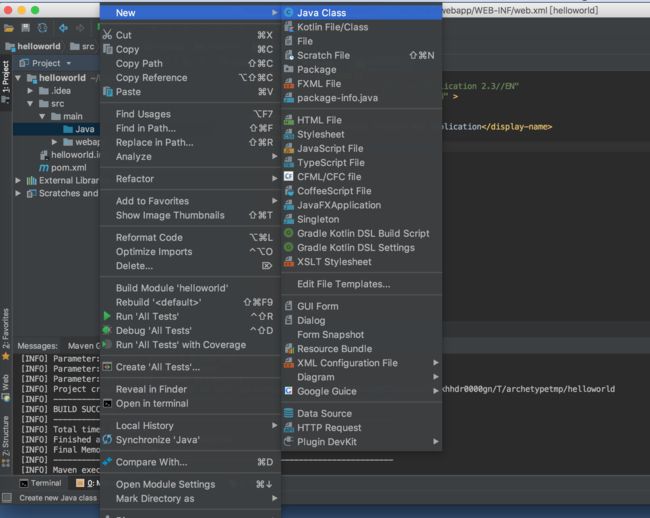Click the src breadcrumb in navigation bar
650x518 pixels.
click(x=82, y=46)
